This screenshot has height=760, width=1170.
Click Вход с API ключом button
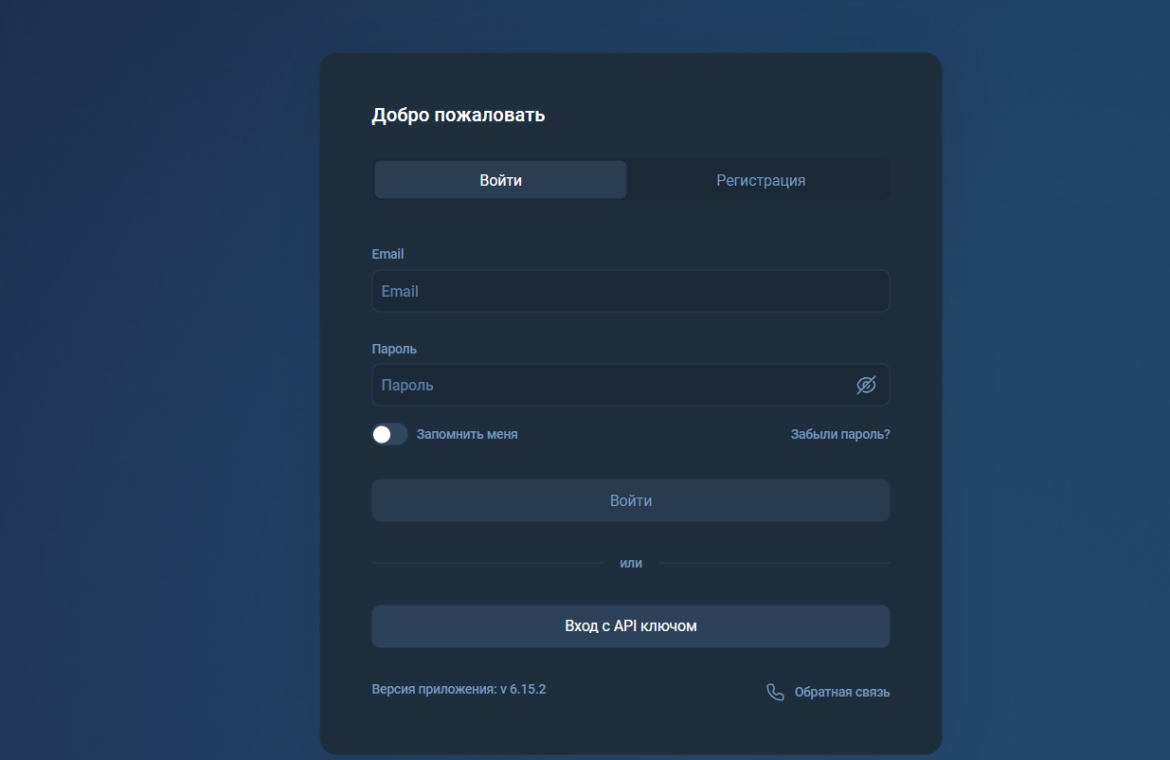tap(630, 626)
